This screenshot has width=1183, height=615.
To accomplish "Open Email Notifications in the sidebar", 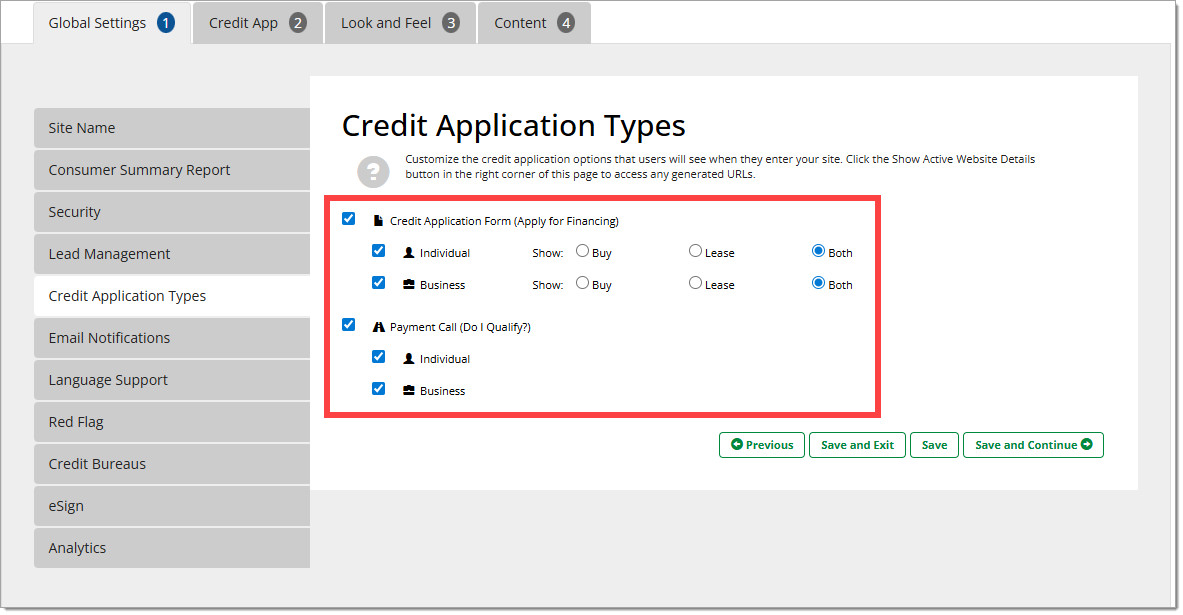I will (172, 338).
